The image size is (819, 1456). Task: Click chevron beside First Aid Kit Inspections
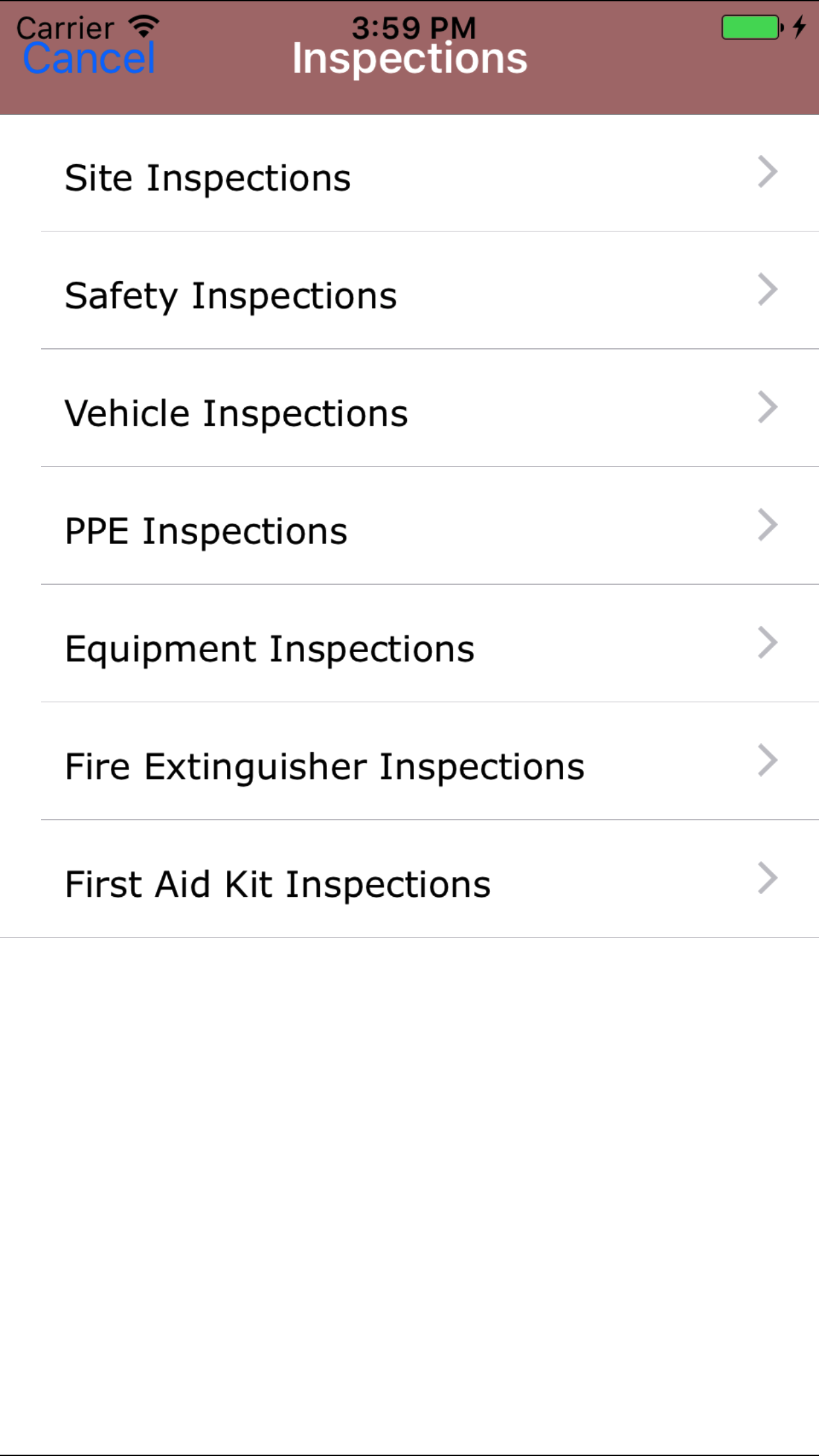768,878
